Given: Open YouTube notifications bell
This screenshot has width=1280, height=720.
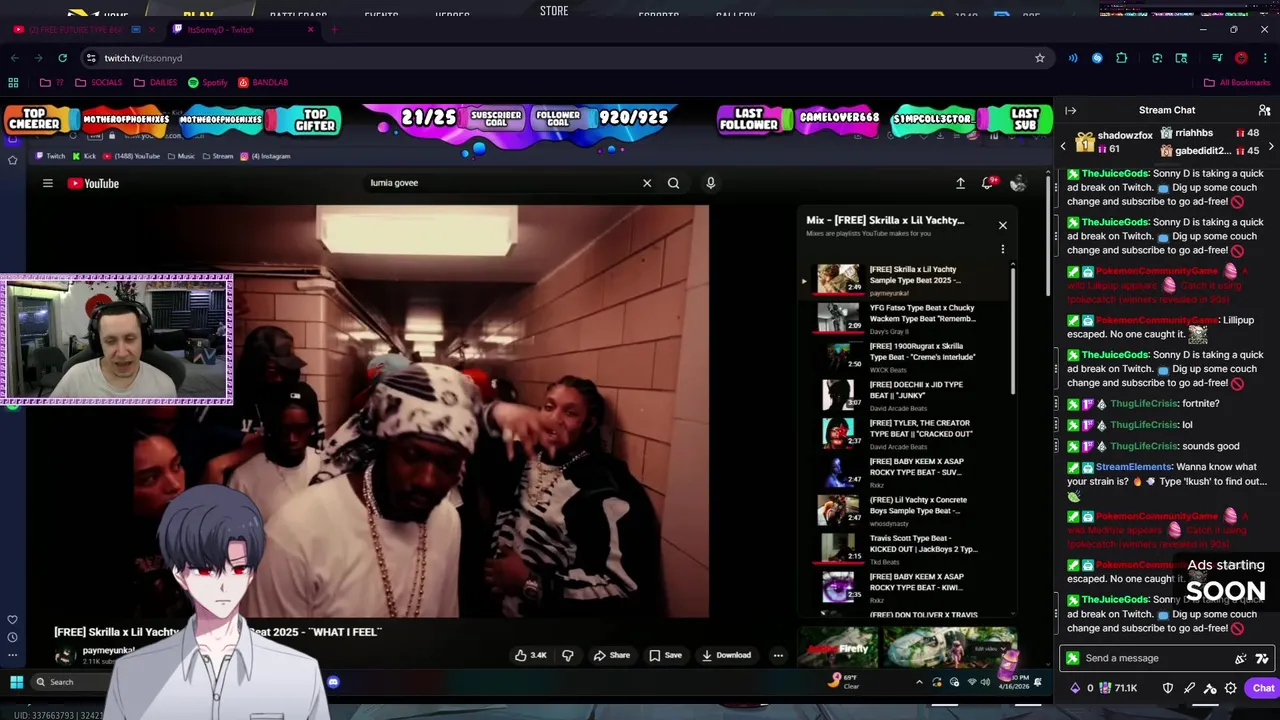Looking at the screenshot, I should pyautogui.click(x=988, y=183).
